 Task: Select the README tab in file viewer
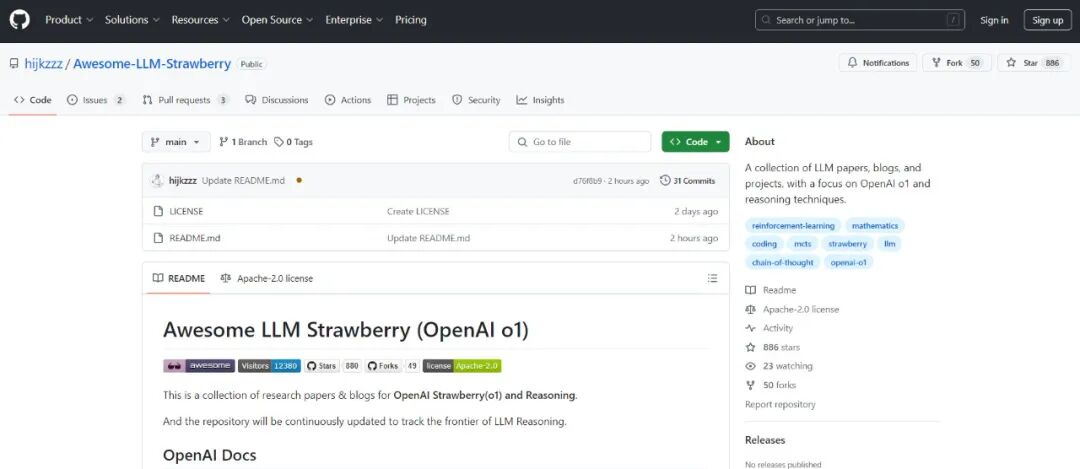coord(178,278)
